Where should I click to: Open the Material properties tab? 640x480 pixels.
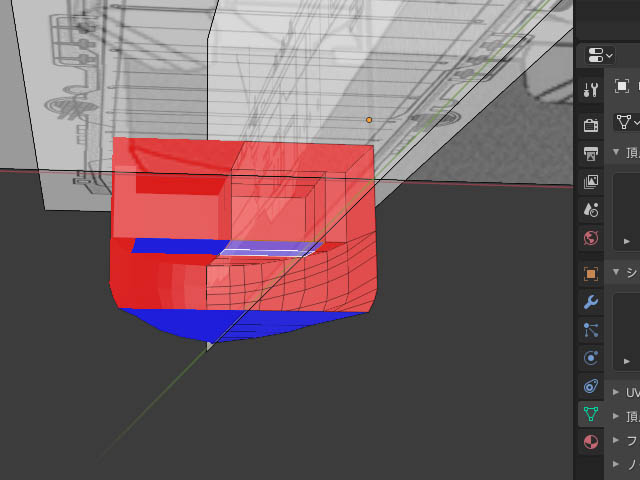[591, 442]
